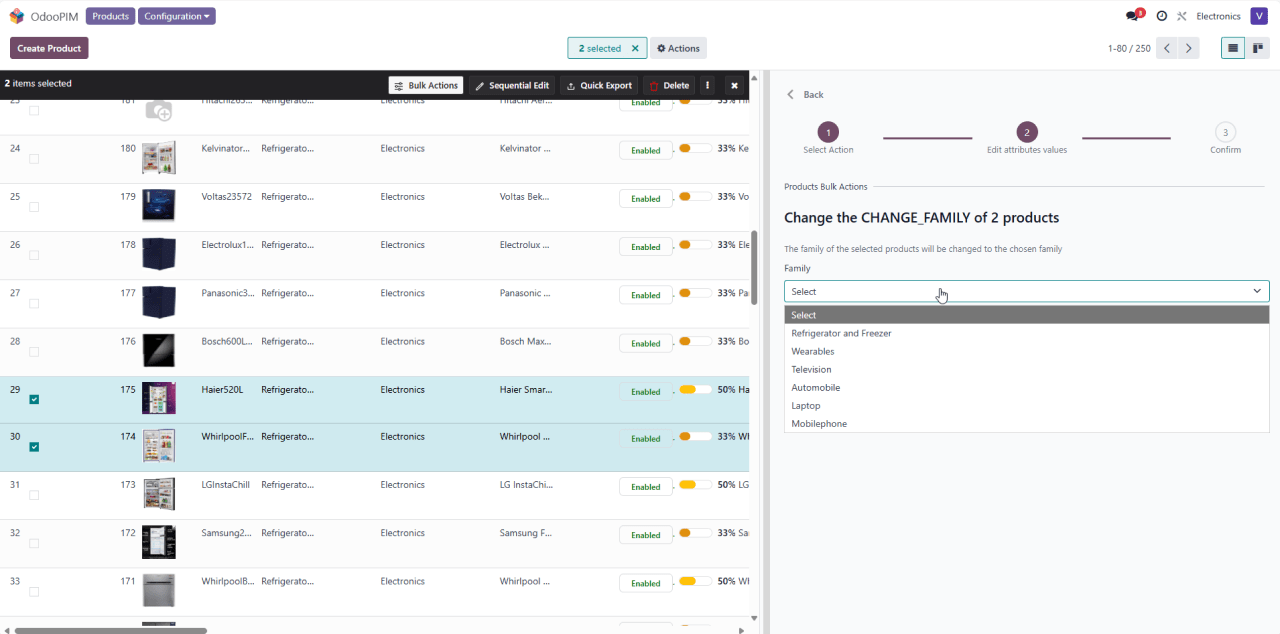Click the Haier520L completeness progress bar
This screenshot has height=634, width=1280.
pyautogui.click(x=695, y=389)
